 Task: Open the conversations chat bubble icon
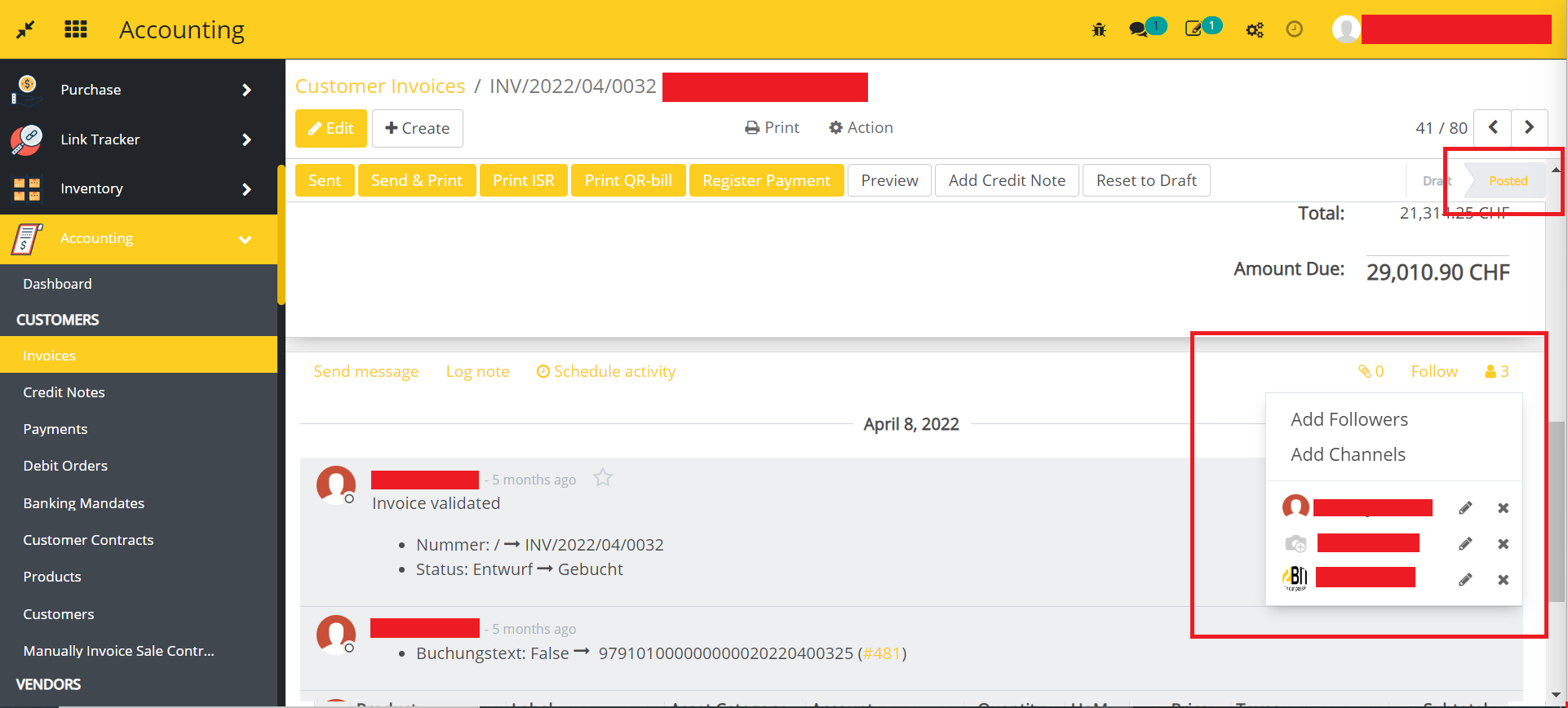1138,30
